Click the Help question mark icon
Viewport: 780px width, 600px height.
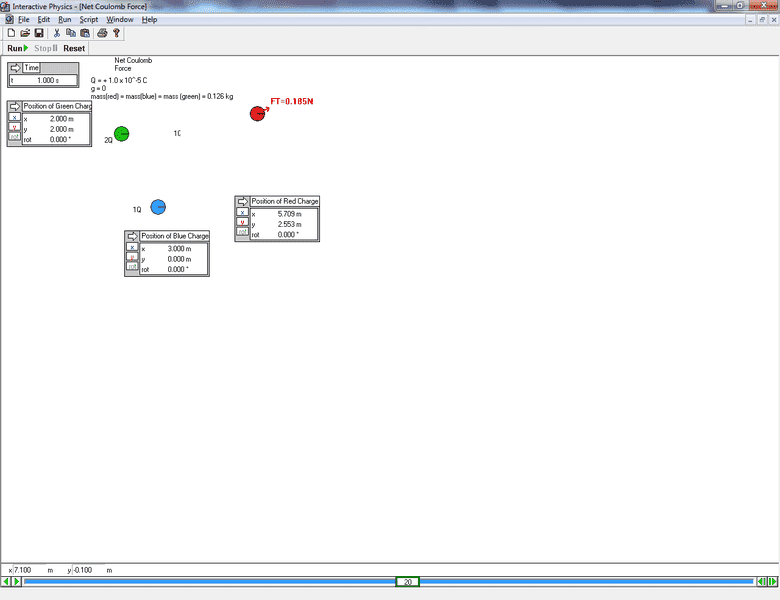point(116,33)
